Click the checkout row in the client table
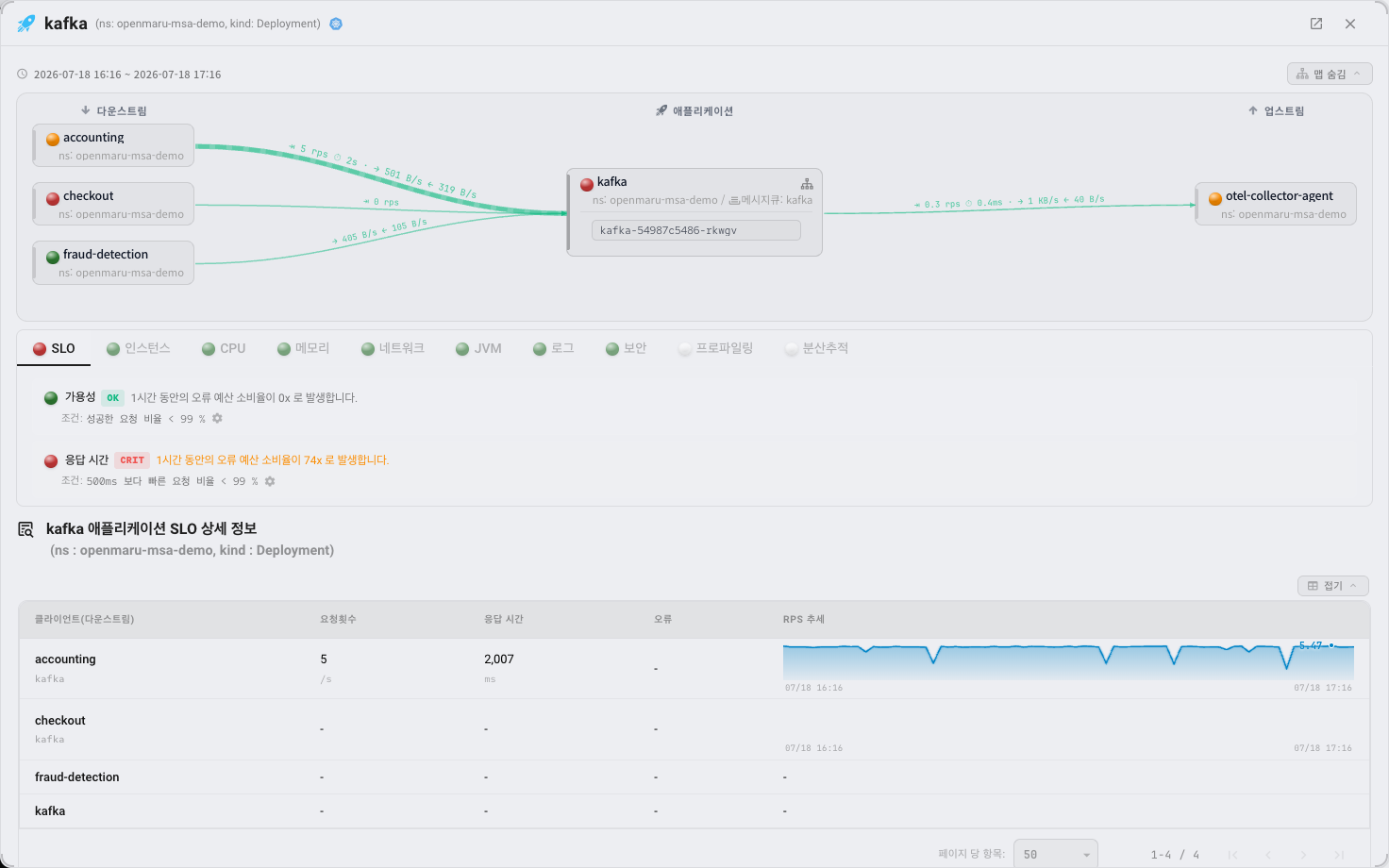1389x868 pixels. pos(694,729)
